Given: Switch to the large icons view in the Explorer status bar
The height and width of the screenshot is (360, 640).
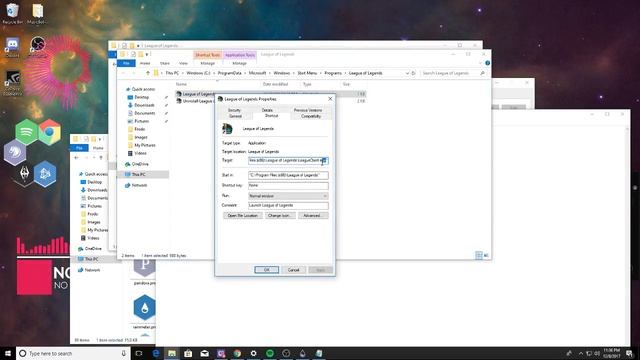Looking at the screenshot, I should tap(486, 256).
